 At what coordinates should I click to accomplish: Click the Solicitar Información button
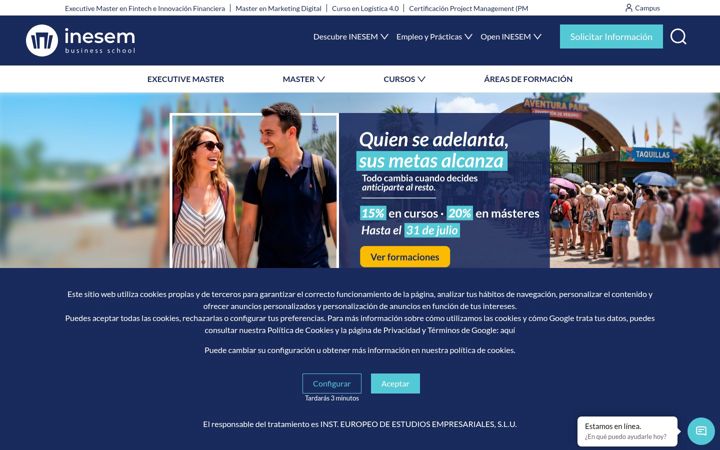[611, 37]
